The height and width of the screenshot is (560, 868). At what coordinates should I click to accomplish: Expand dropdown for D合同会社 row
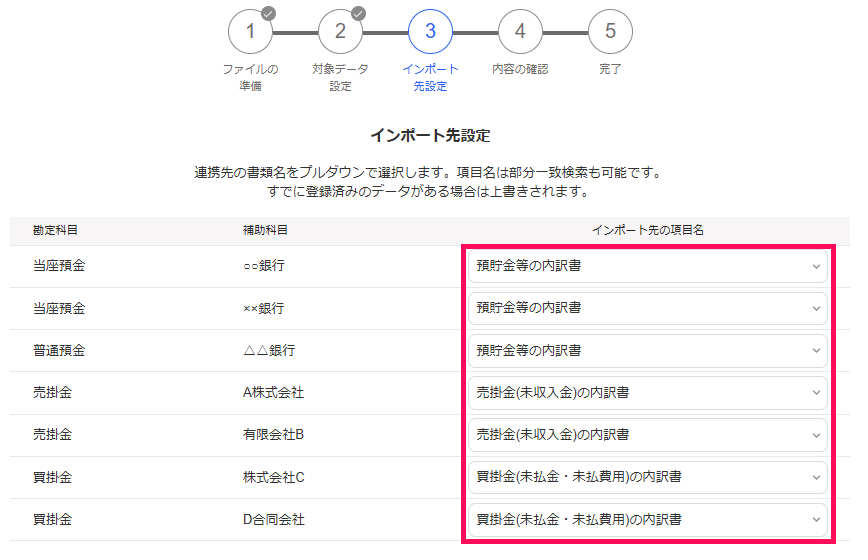(x=648, y=520)
